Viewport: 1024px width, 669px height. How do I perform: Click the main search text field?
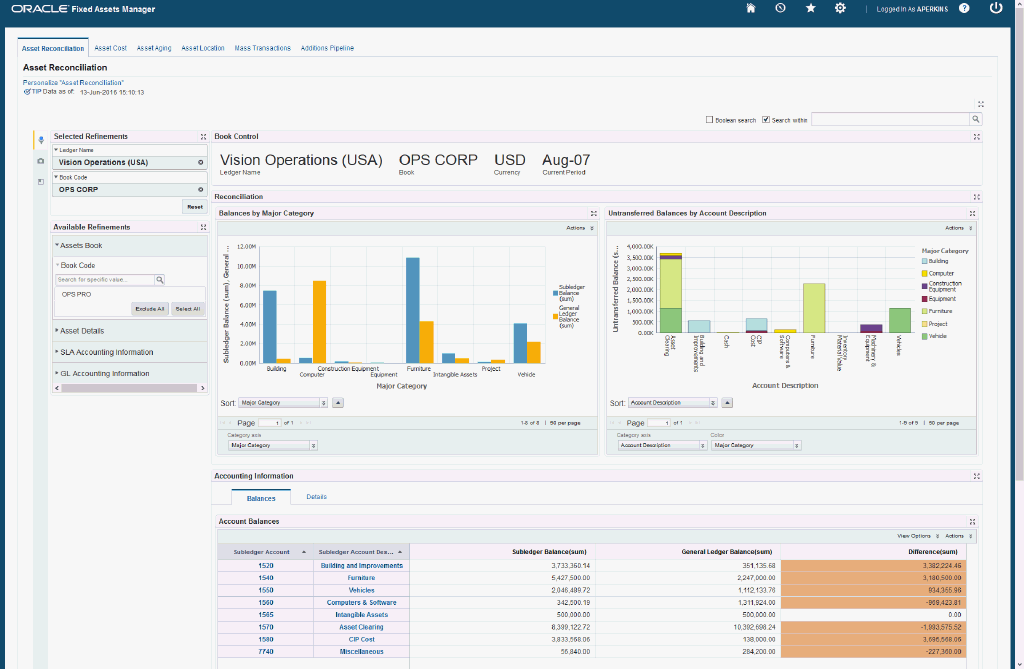pos(891,119)
